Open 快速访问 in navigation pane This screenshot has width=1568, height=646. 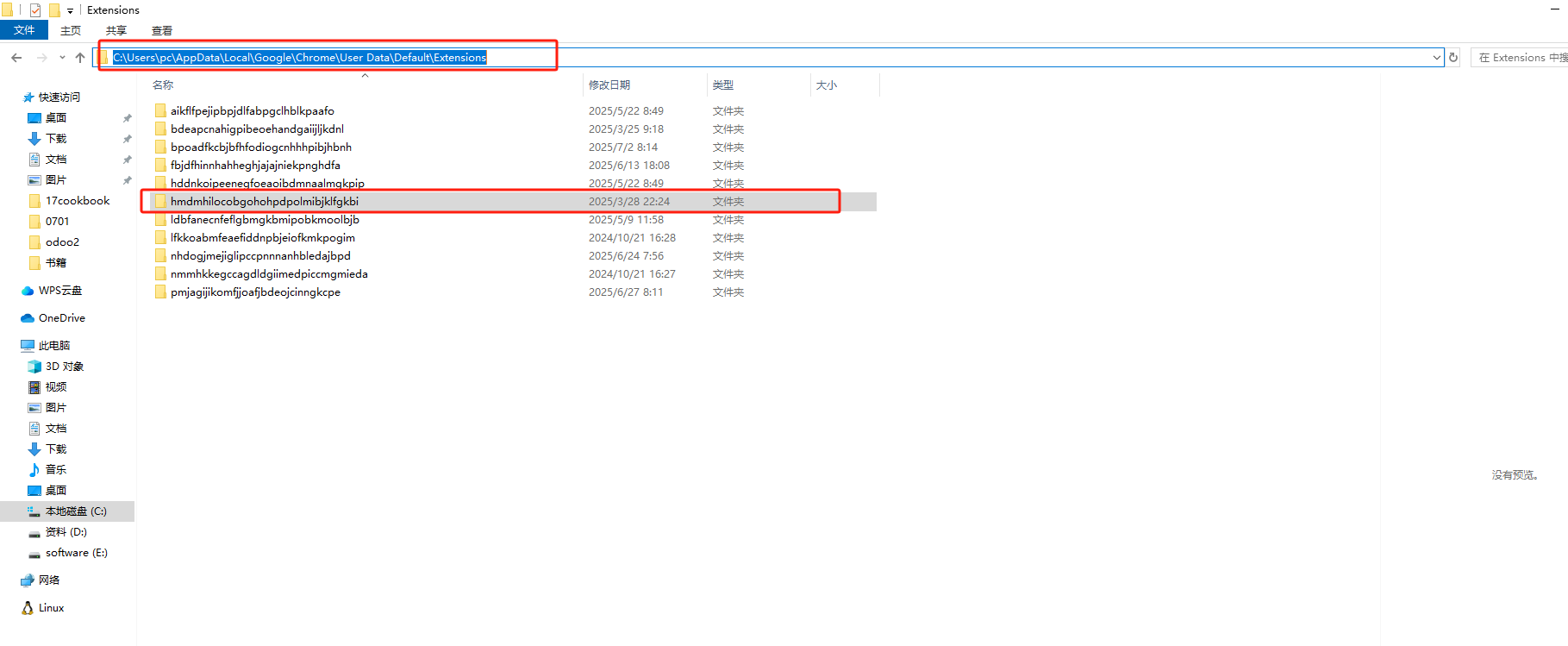point(59,97)
